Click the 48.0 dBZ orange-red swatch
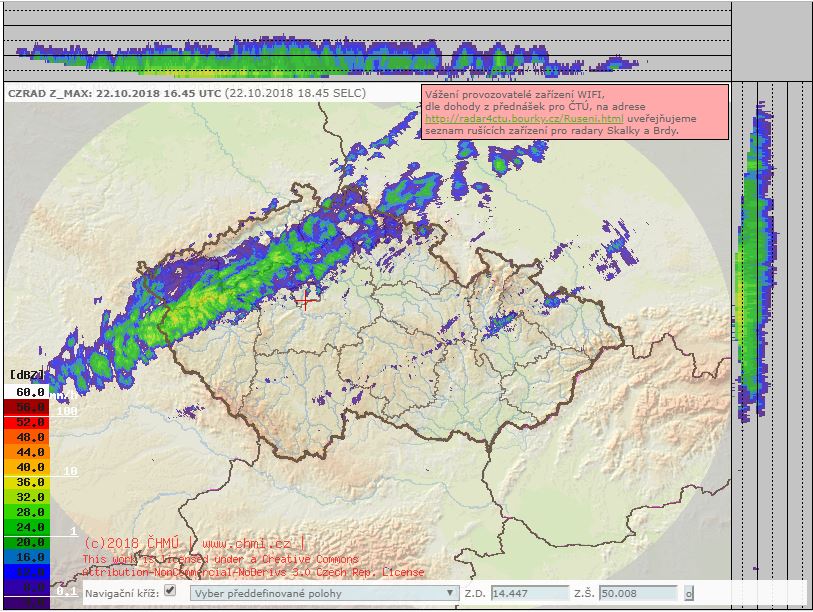Image resolution: width=813 pixels, height=612 pixels. coord(26,437)
